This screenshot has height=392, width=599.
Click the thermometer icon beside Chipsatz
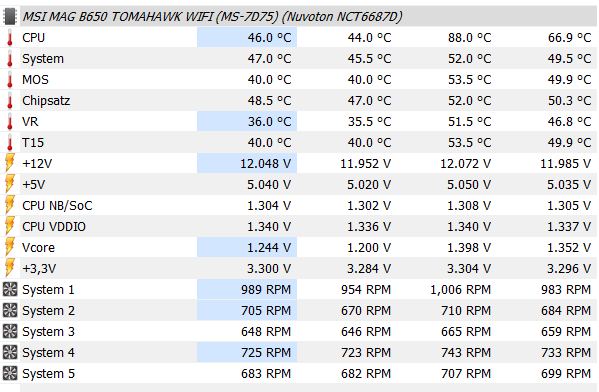point(10,101)
